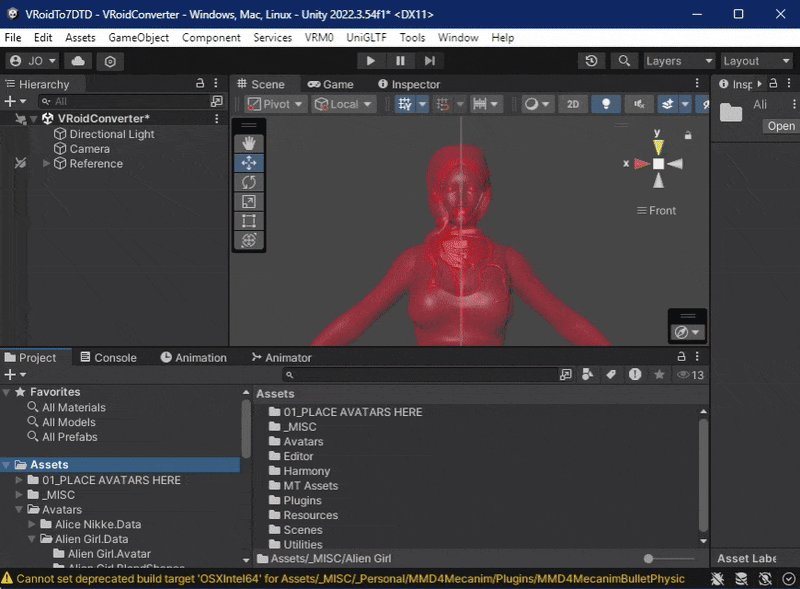Click the Project search field
This screenshot has width=800, height=589.
(x=419, y=375)
